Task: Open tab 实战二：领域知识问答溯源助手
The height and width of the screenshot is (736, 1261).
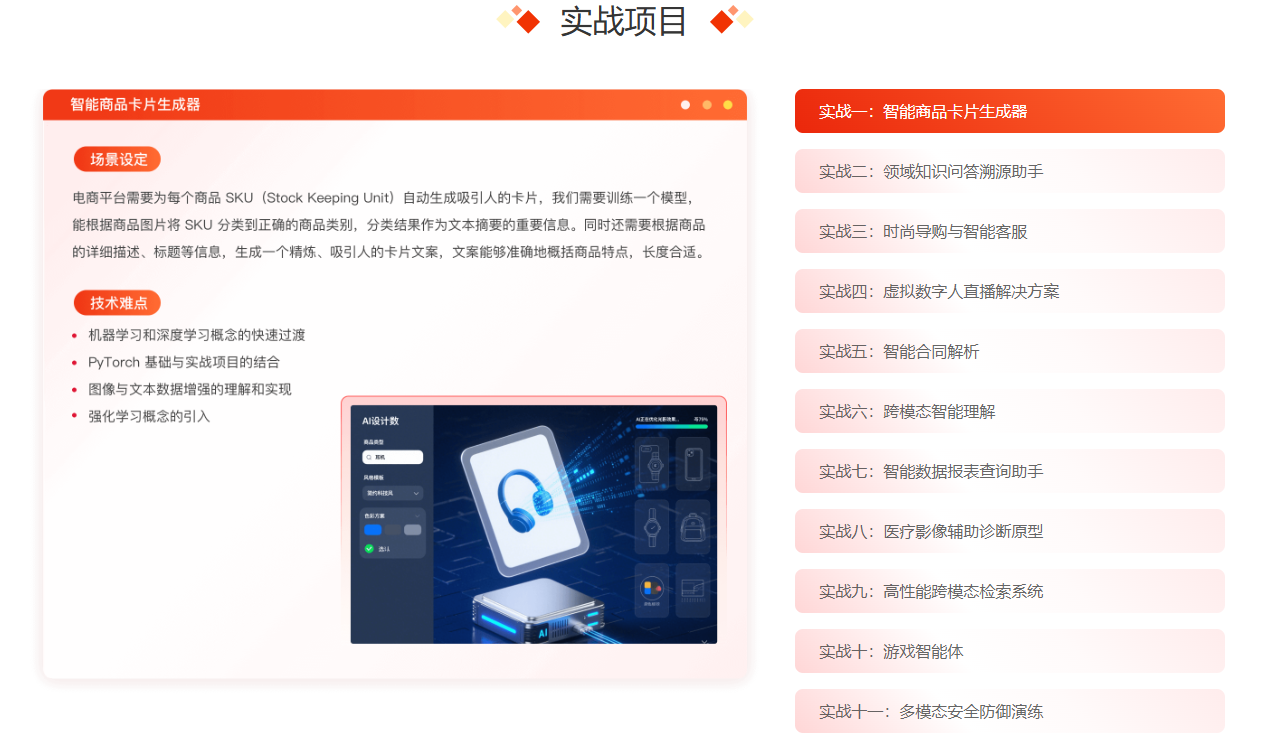Action: (x=1010, y=171)
